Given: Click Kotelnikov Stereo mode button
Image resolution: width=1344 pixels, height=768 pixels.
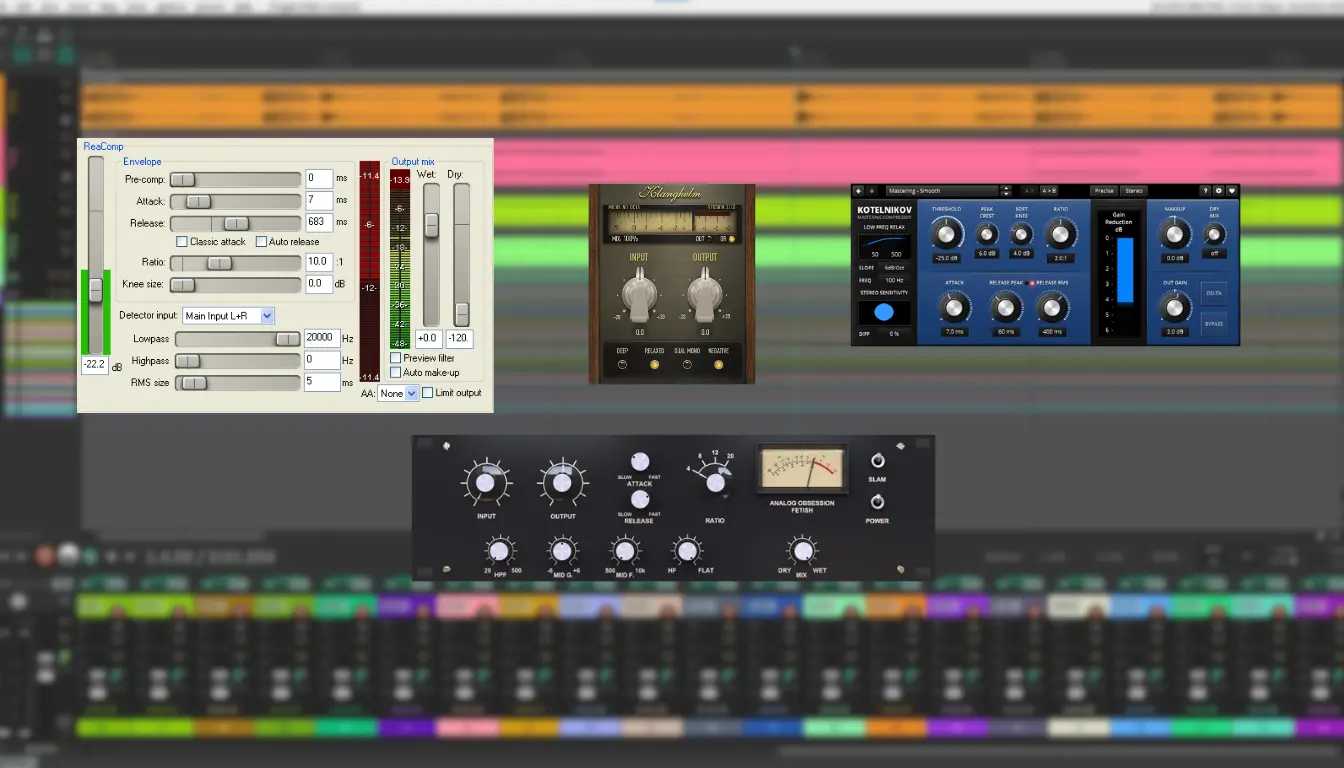Looking at the screenshot, I should click(1134, 191).
